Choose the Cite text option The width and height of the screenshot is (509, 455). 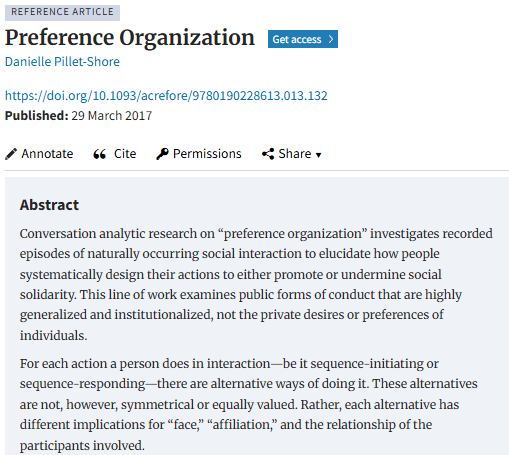click(x=125, y=154)
